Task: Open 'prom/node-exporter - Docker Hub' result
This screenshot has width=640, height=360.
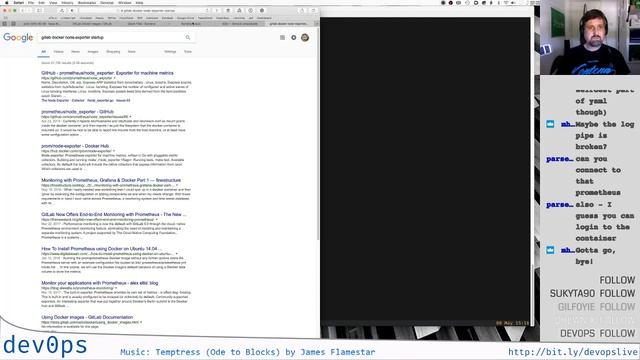Action: (75, 146)
